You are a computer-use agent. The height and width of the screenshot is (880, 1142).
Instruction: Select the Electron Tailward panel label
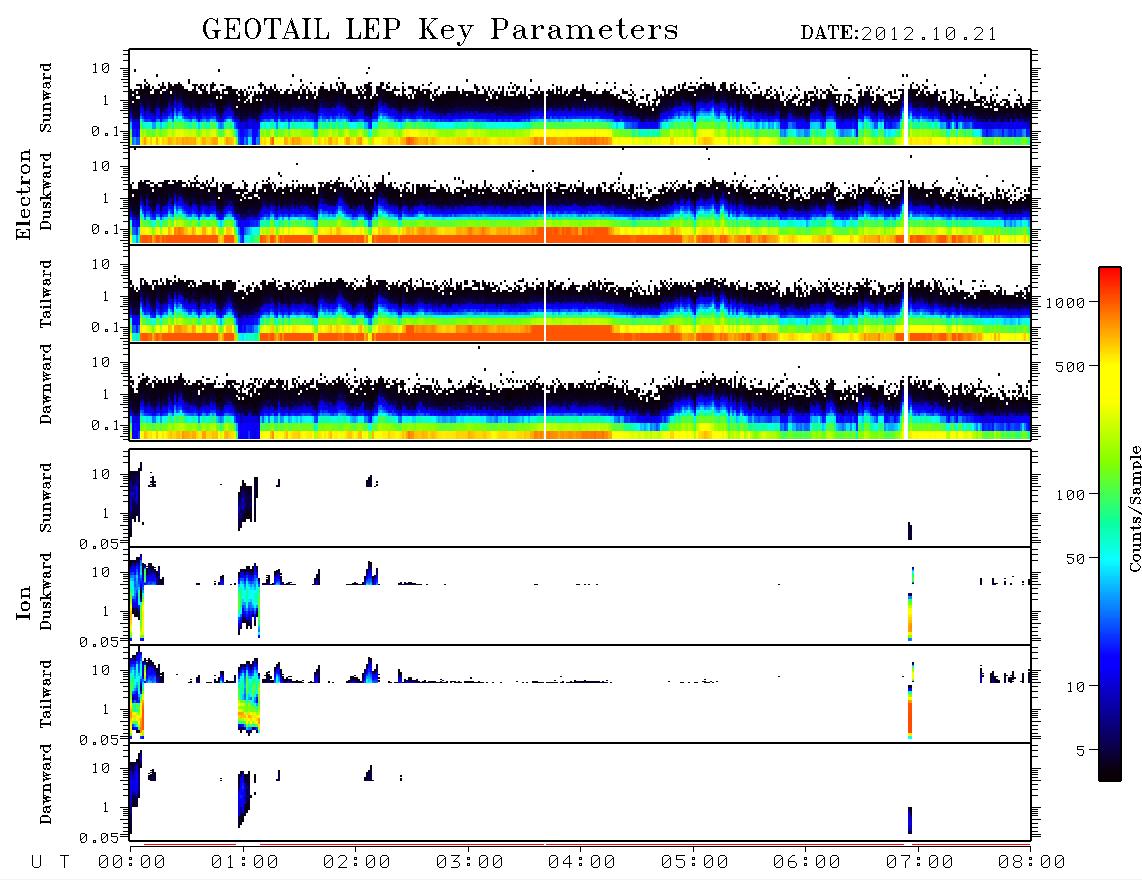click(46, 294)
